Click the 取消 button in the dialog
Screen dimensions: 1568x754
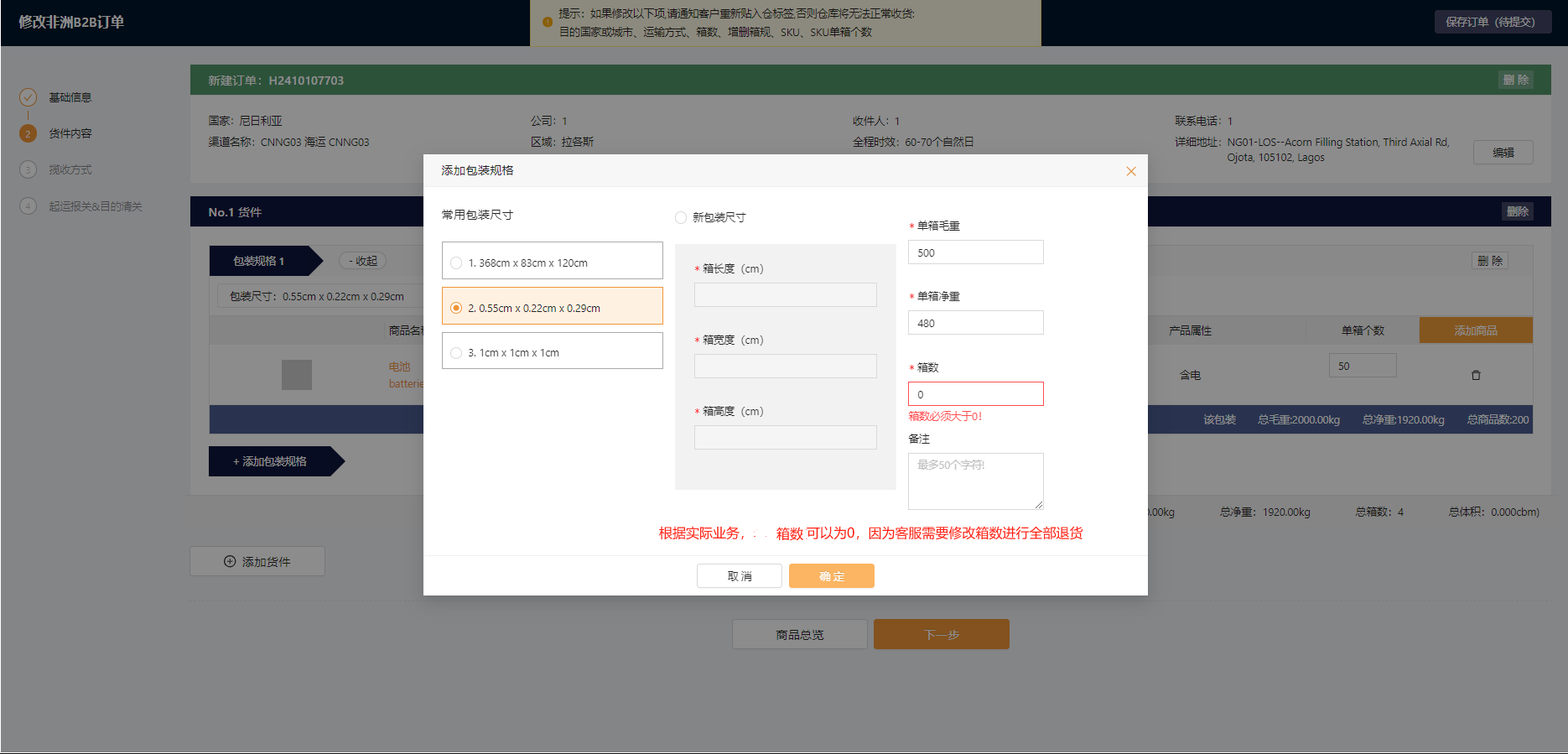pyautogui.click(x=739, y=576)
